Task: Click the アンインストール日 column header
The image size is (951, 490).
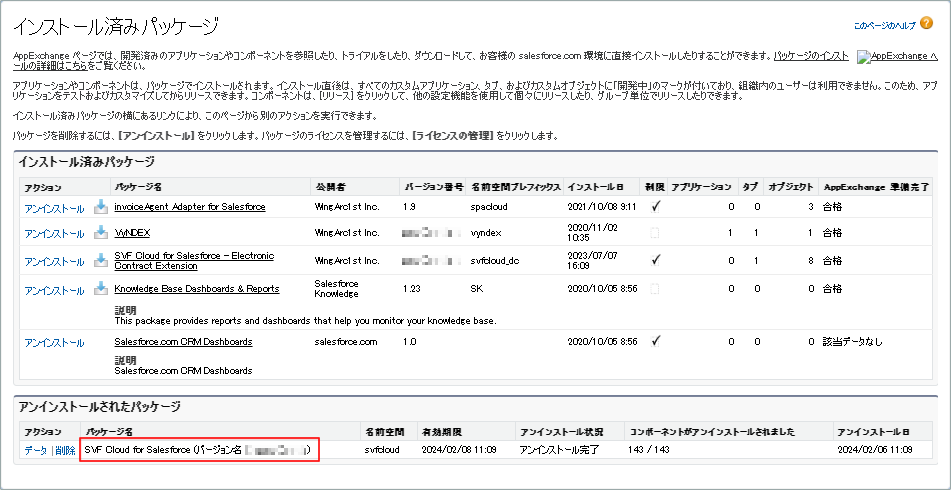Action: 873,432
